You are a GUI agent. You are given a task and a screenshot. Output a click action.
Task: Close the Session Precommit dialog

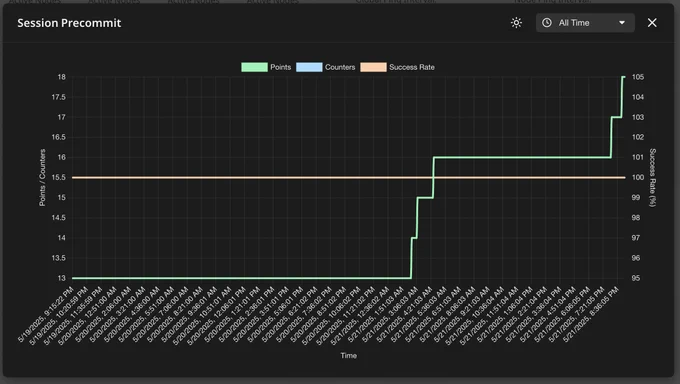[x=652, y=23]
